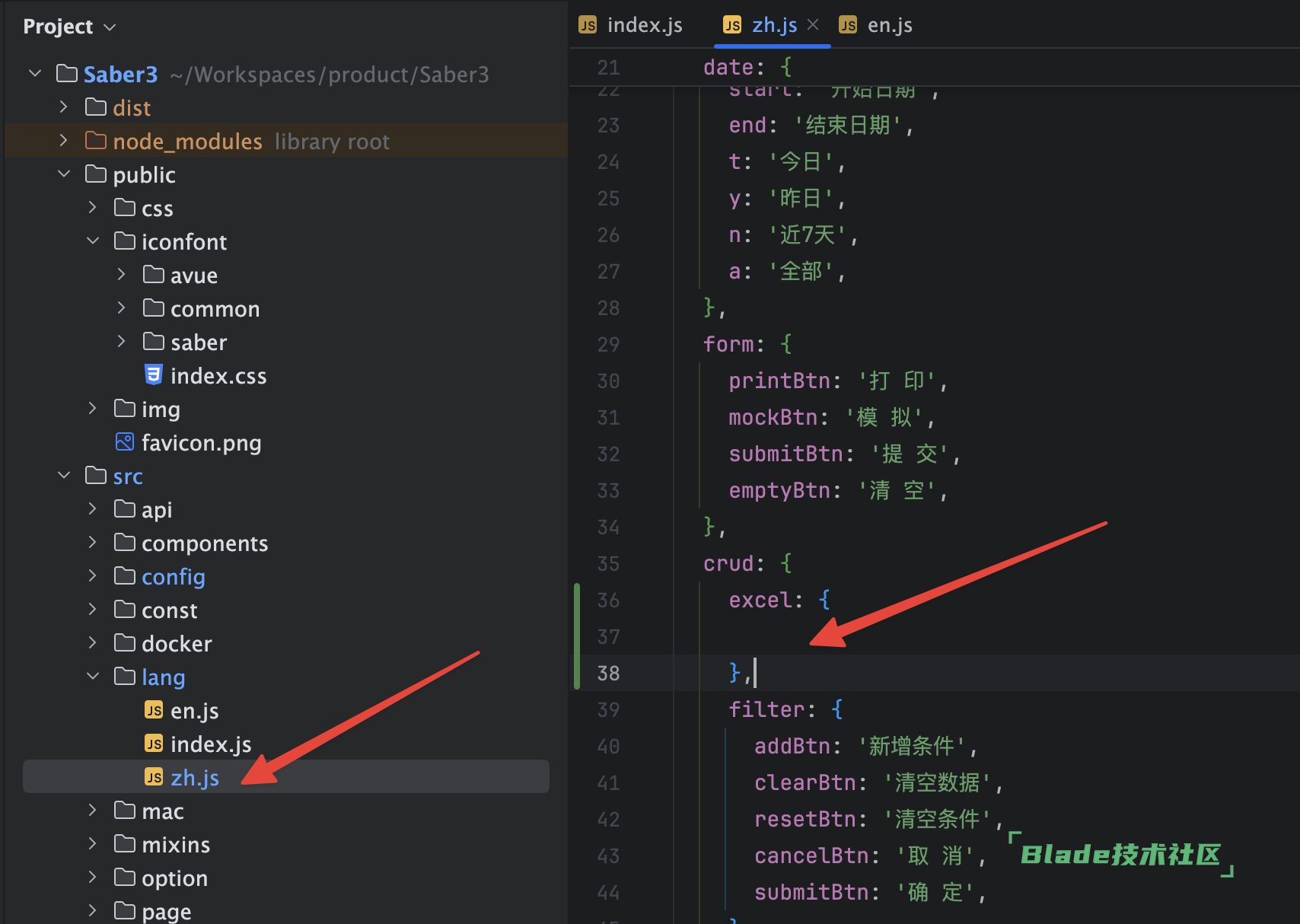Screen dimensions: 1300x924
Task: Switch to the index.js editor tab
Action: click(x=631, y=25)
